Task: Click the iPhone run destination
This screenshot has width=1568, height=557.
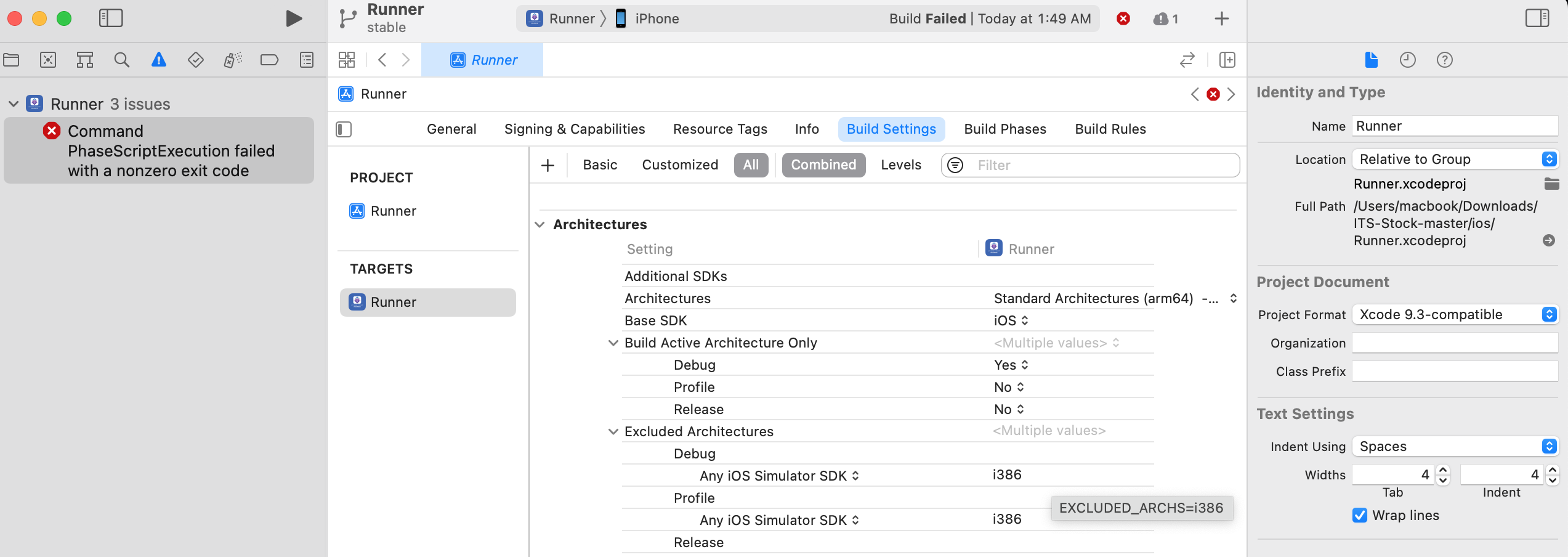Action: (647, 18)
